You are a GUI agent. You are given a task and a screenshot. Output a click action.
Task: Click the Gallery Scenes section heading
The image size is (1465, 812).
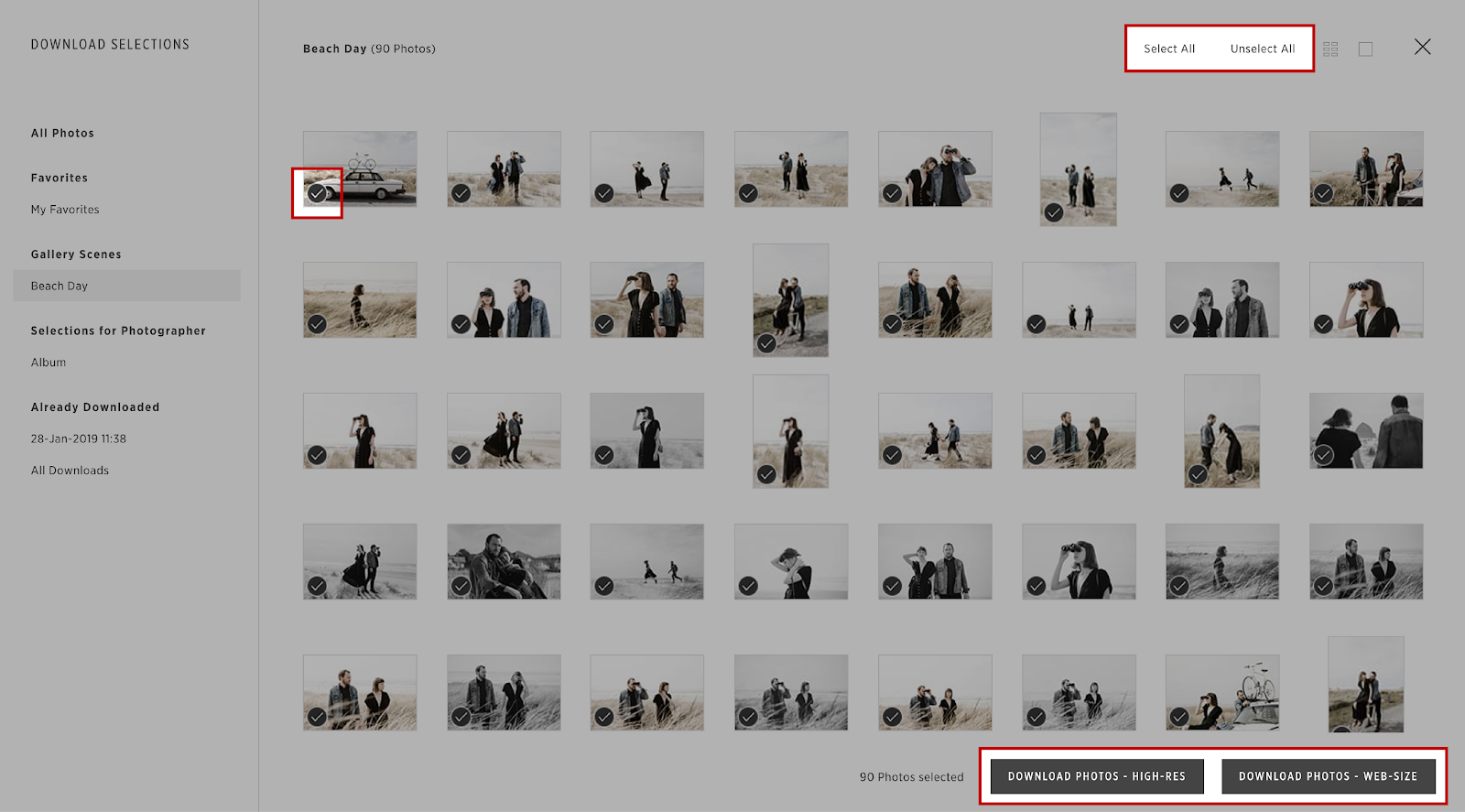click(76, 254)
